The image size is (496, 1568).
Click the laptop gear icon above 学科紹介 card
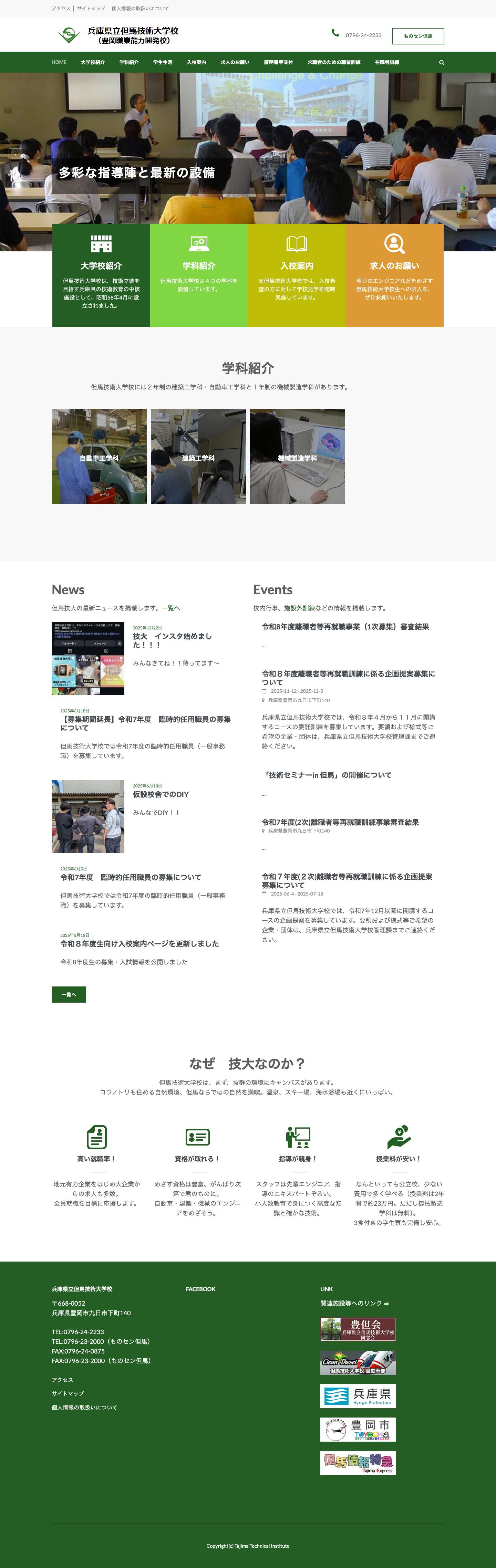(x=199, y=243)
